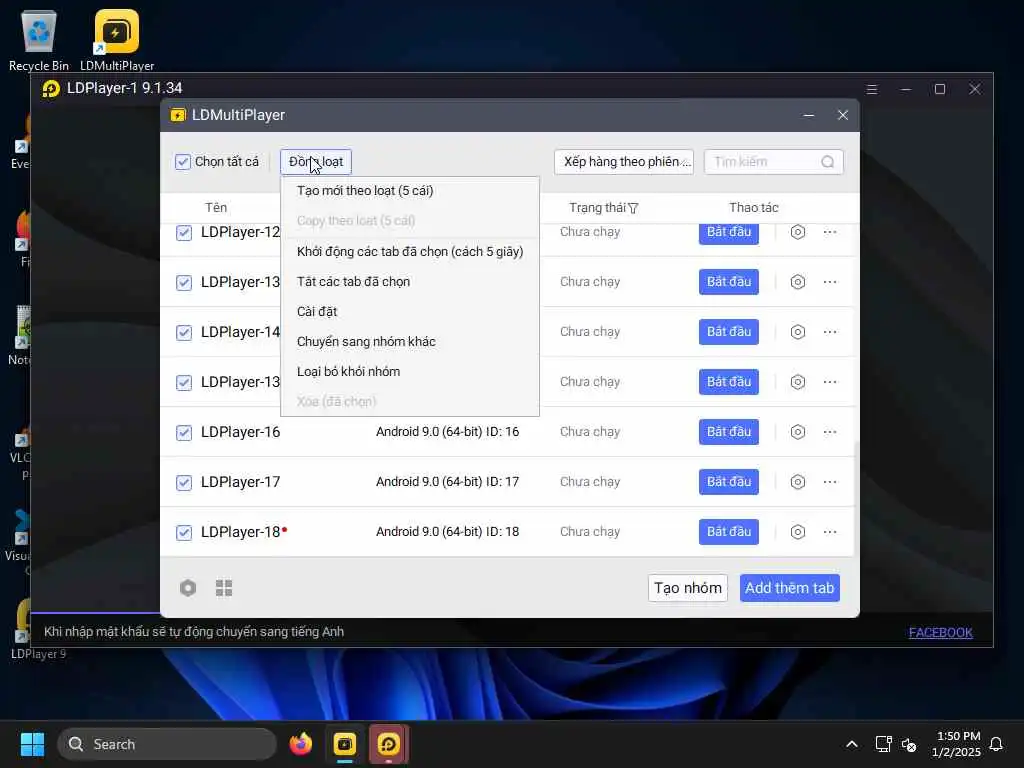This screenshot has height=768, width=1024.
Task: Uncheck Chọn tất cả checkbox
Action: (x=183, y=162)
